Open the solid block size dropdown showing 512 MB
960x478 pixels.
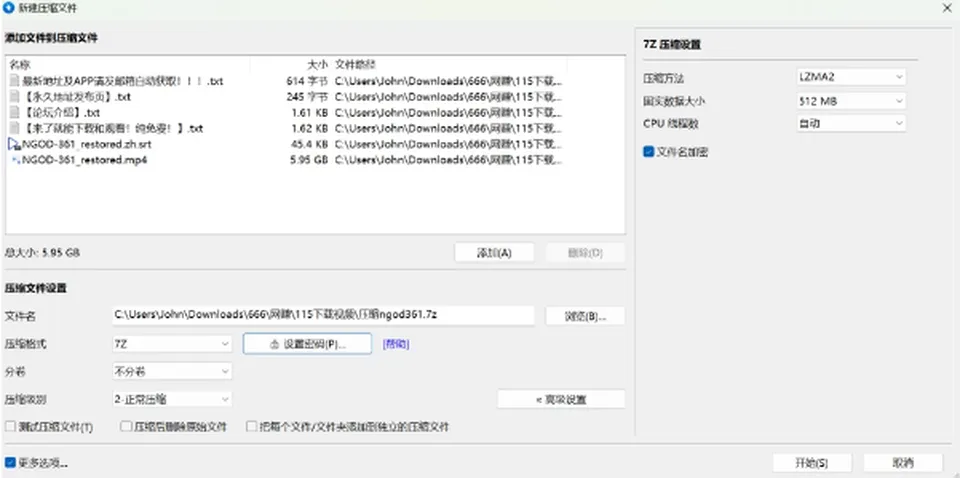[x=850, y=101]
